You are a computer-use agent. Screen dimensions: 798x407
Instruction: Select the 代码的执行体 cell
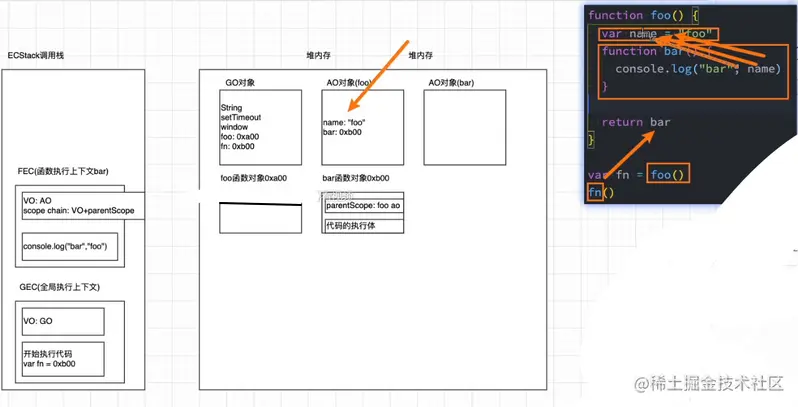(x=363, y=225)
